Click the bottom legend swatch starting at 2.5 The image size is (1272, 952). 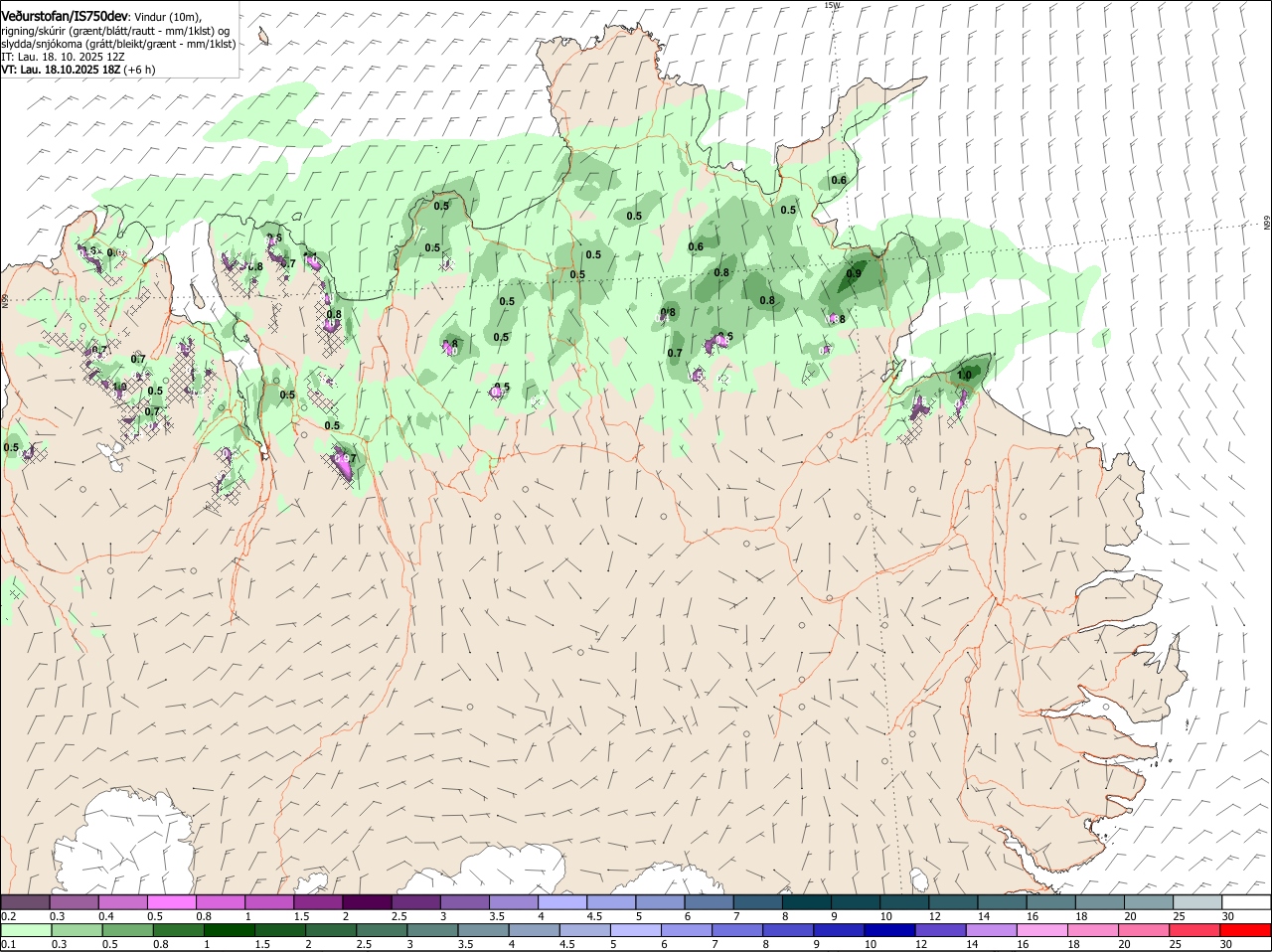(x=382, y=930)
